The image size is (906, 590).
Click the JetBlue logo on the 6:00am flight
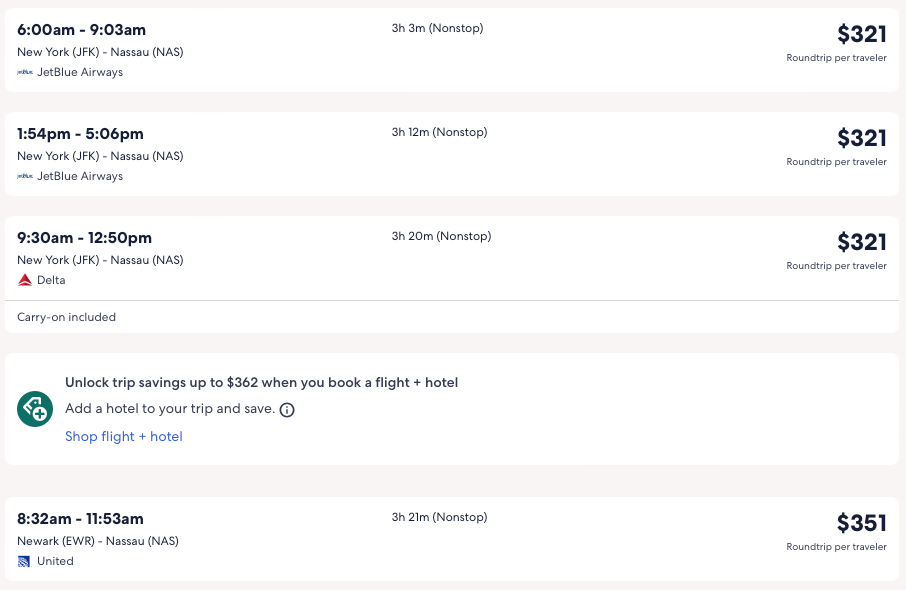click(x=25, y=73)
